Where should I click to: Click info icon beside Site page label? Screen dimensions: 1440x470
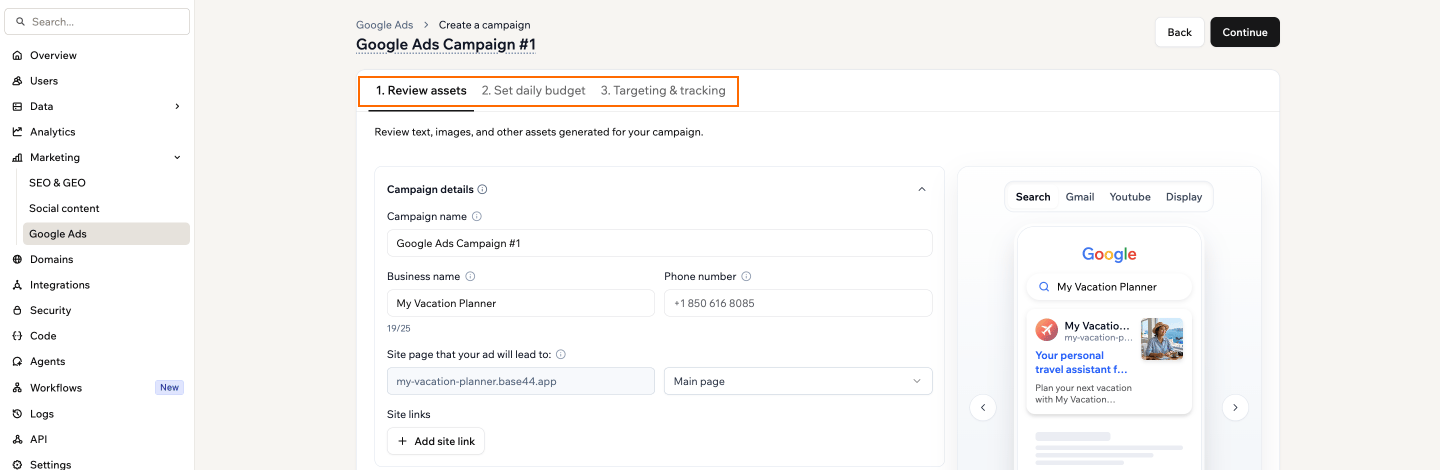(x=561, y=354)
